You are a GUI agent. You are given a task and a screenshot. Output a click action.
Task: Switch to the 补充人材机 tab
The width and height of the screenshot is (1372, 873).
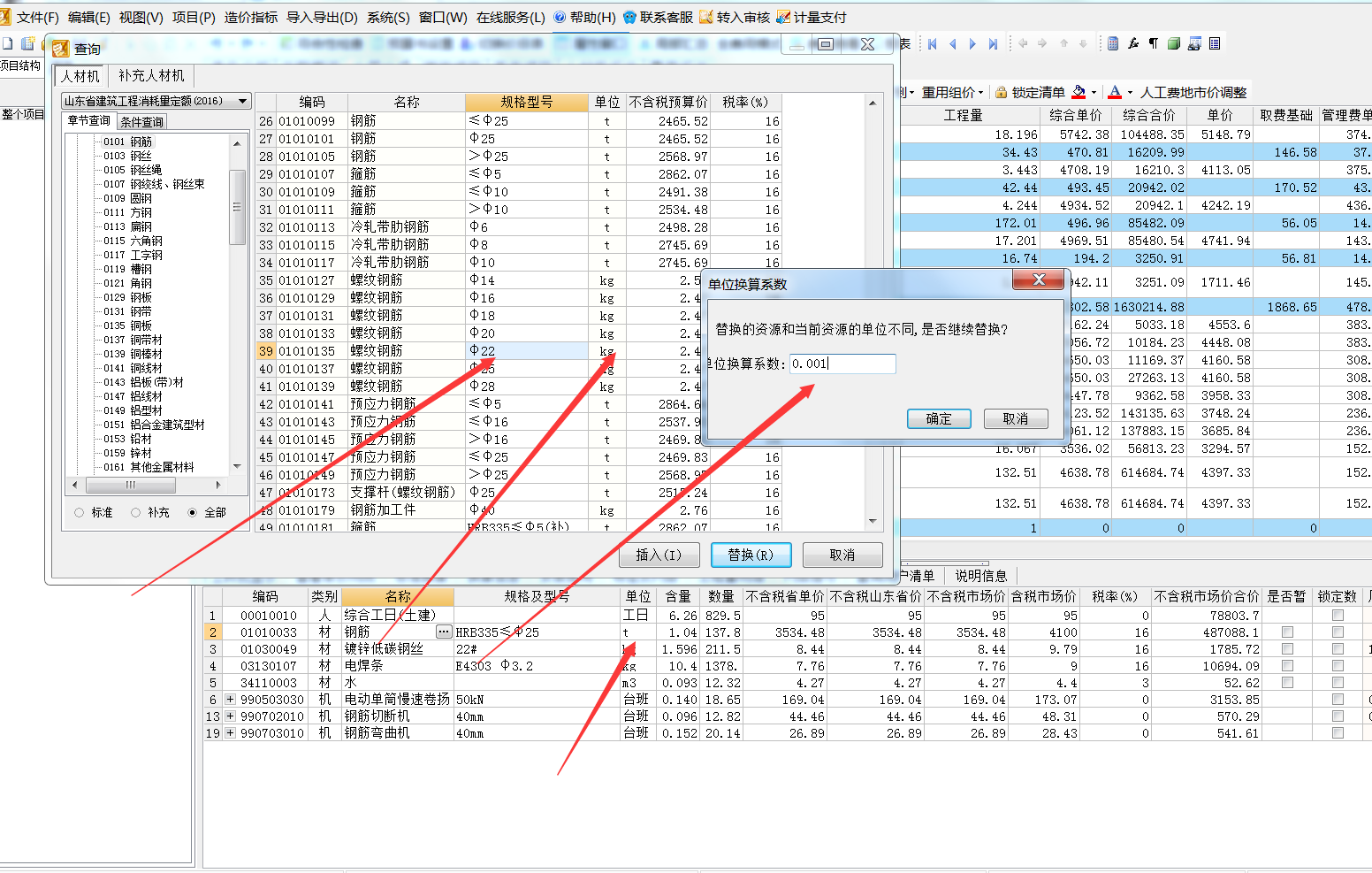pyautogui.click(x=151, y=76)
